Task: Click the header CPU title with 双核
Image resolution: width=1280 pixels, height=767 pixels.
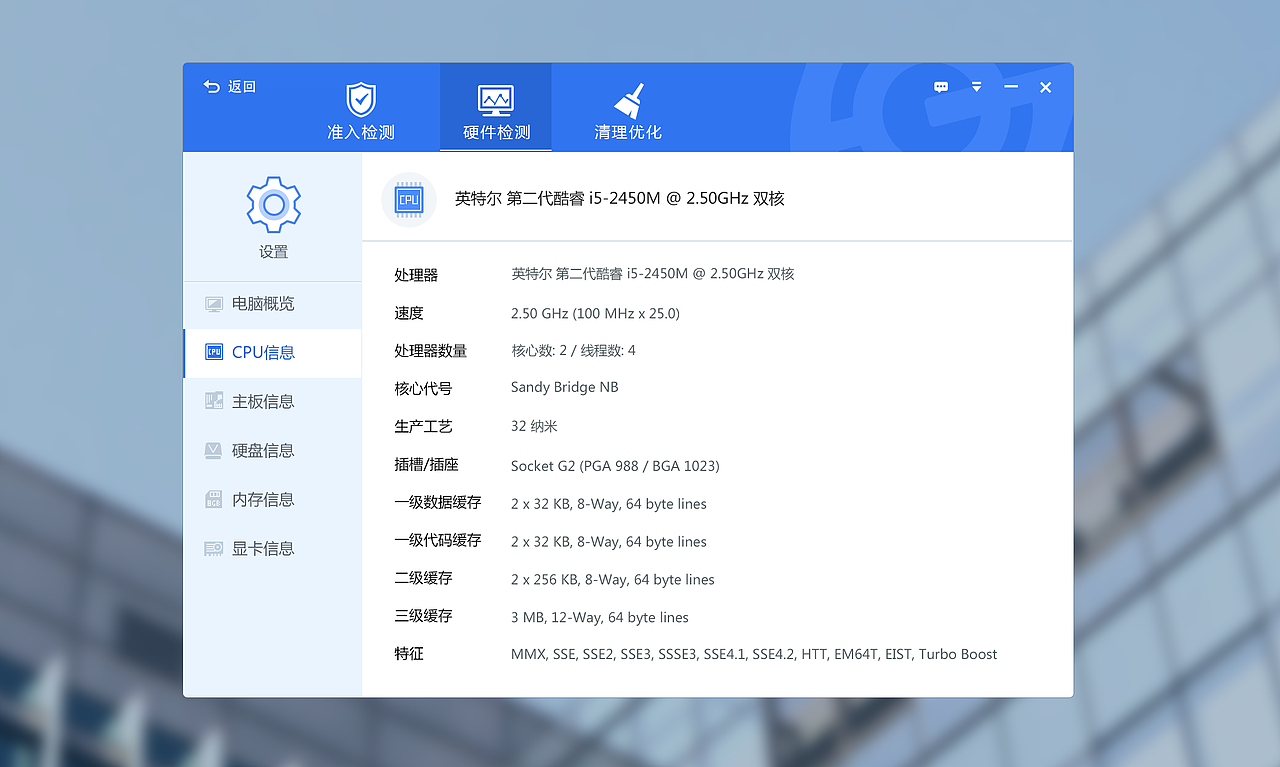Action: pyautogui.click(x=619, y=199)
